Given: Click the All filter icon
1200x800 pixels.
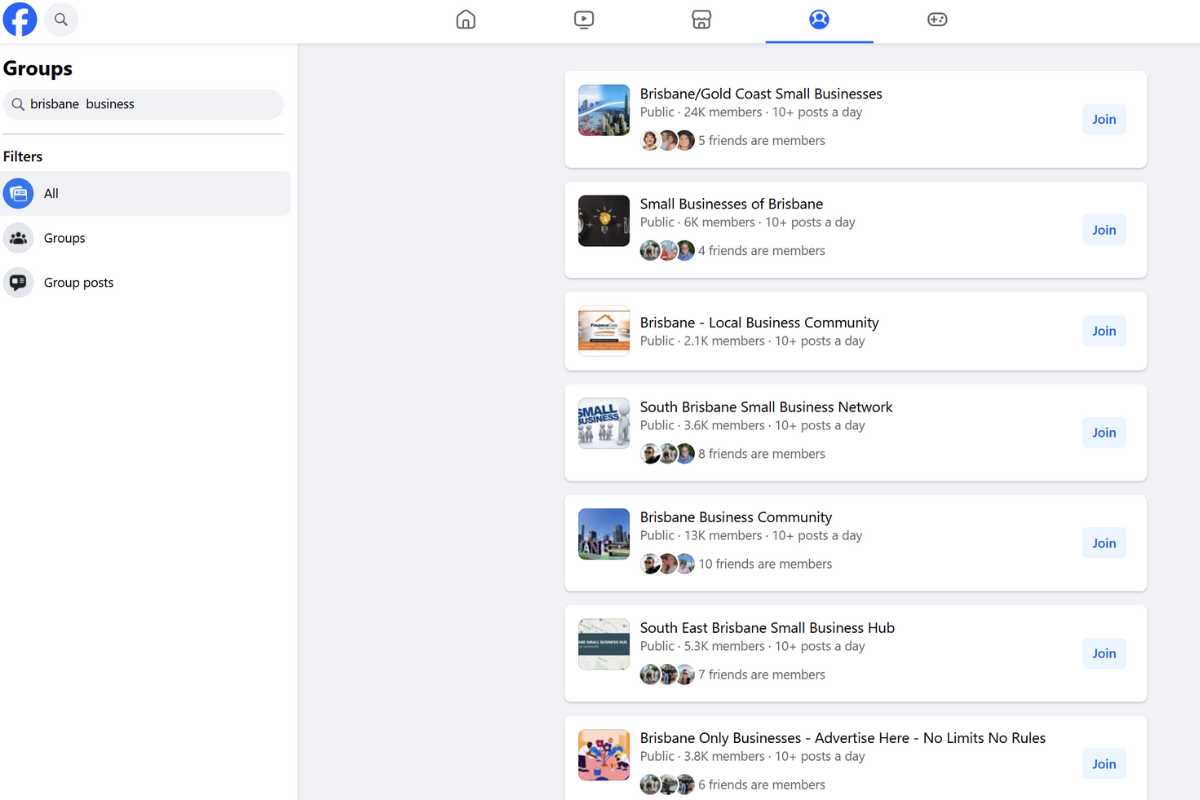Looking at the screenshot, I should click(18, 193).
